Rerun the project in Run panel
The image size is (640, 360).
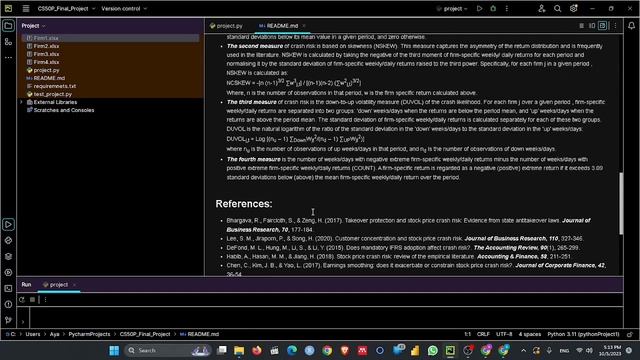(x=22, y=300)
